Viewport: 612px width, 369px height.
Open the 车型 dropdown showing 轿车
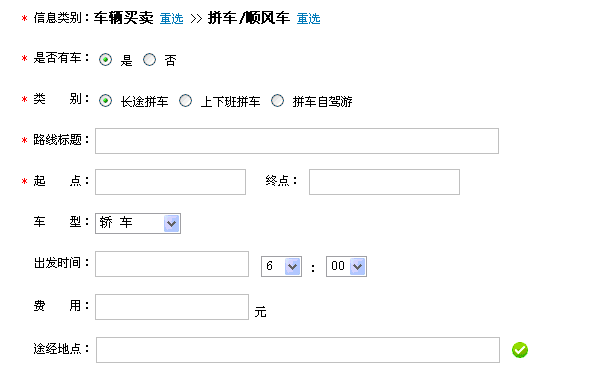(x=138, y=223)
